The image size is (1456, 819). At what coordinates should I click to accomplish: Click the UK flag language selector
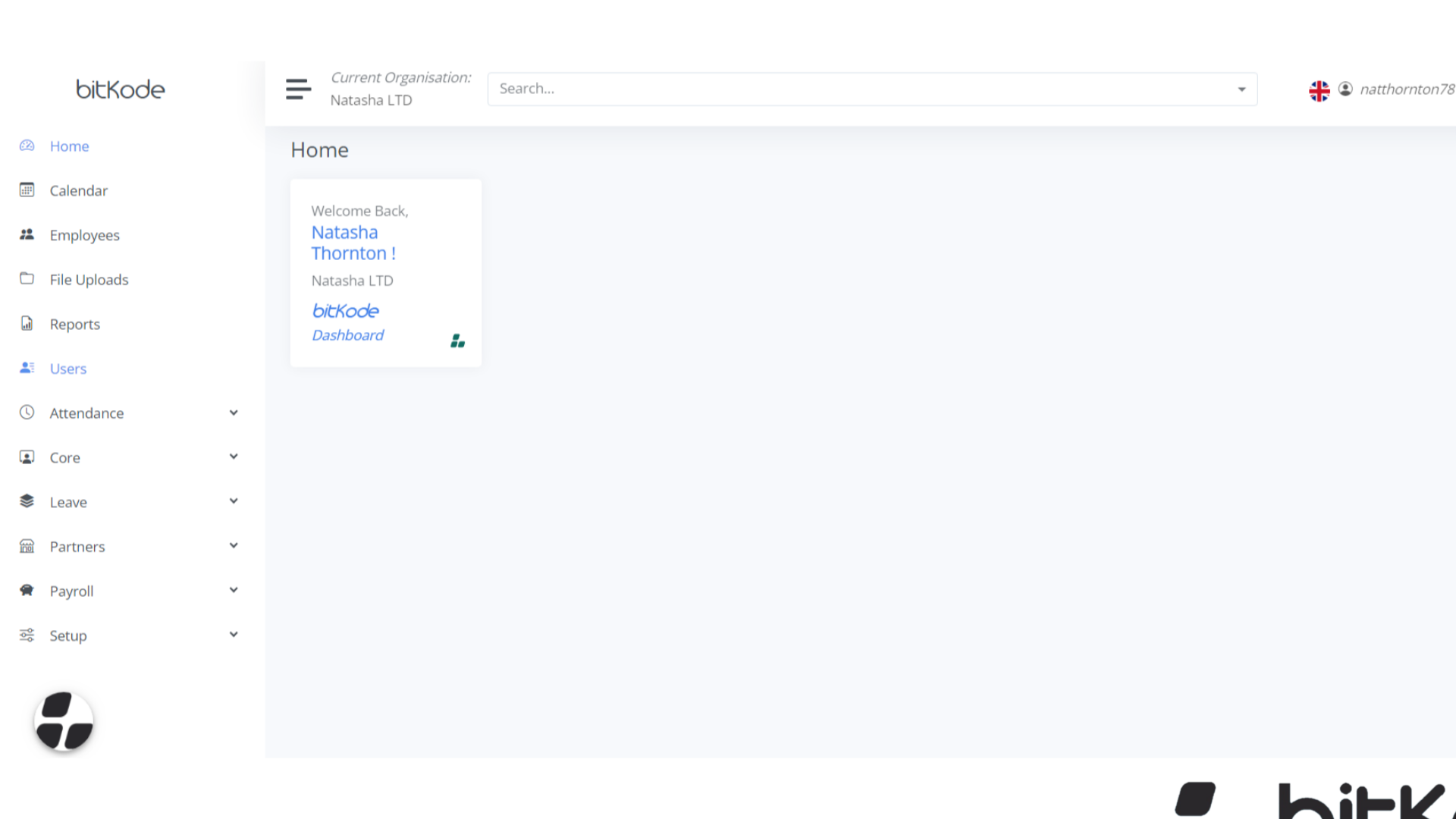(x=1319, y=89)
